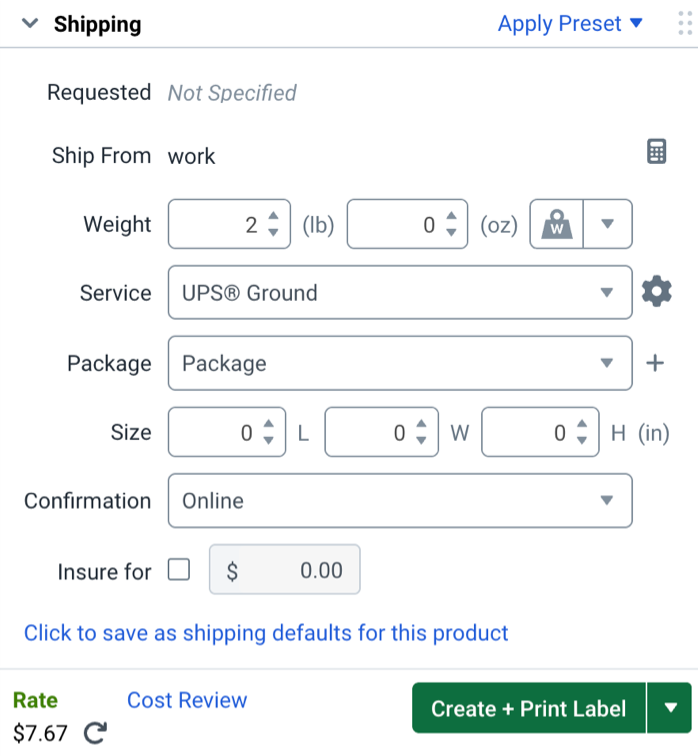The width and height of the screenshot is (698, 756).
Task: Enable the Insure for checkbox
Action: [x=179, y=569]
